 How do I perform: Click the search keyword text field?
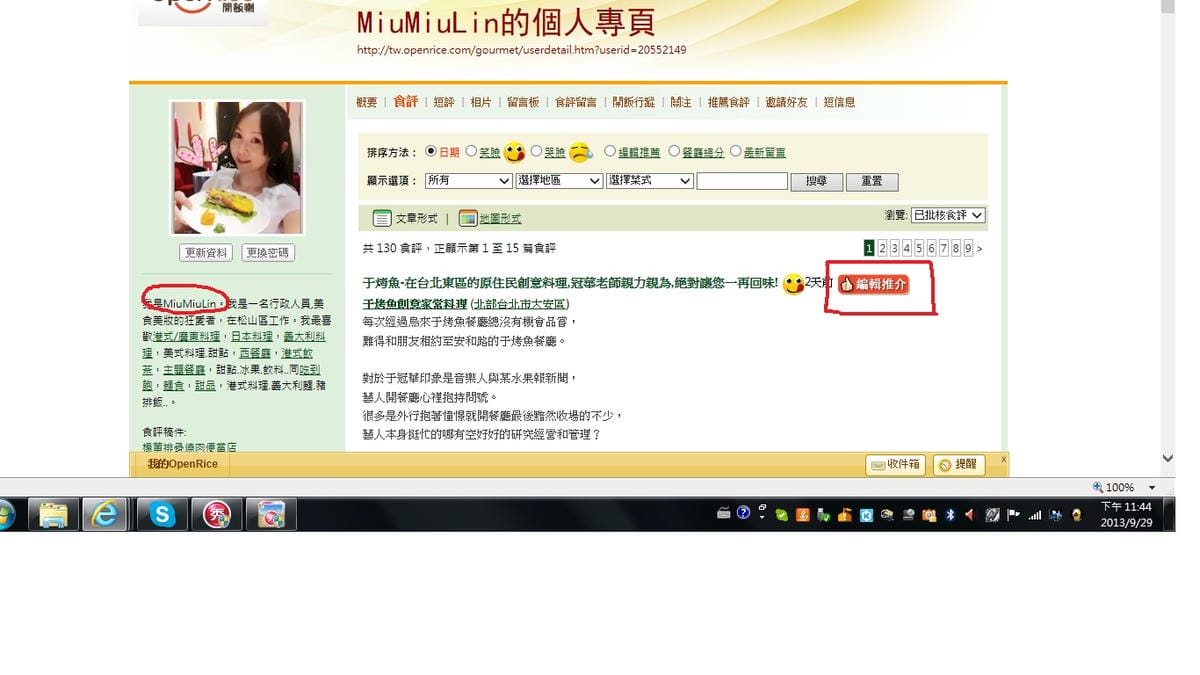pos(742,181)
